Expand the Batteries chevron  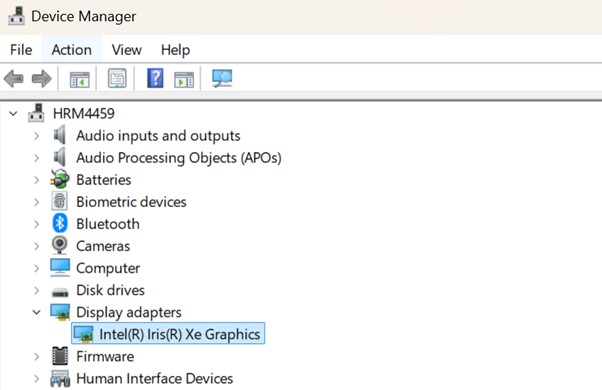(36, 180)
